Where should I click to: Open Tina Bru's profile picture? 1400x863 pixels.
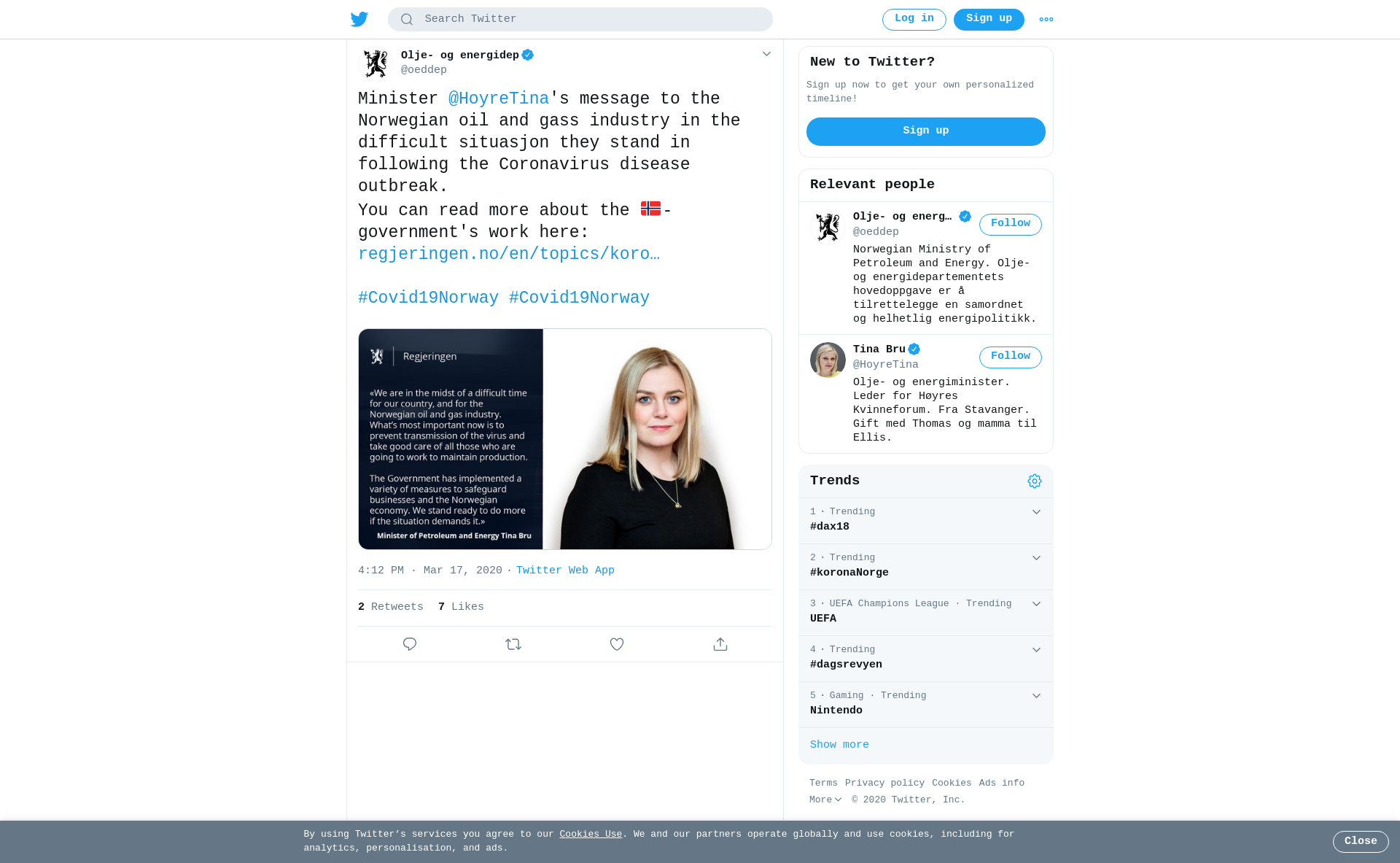point(828,360)
